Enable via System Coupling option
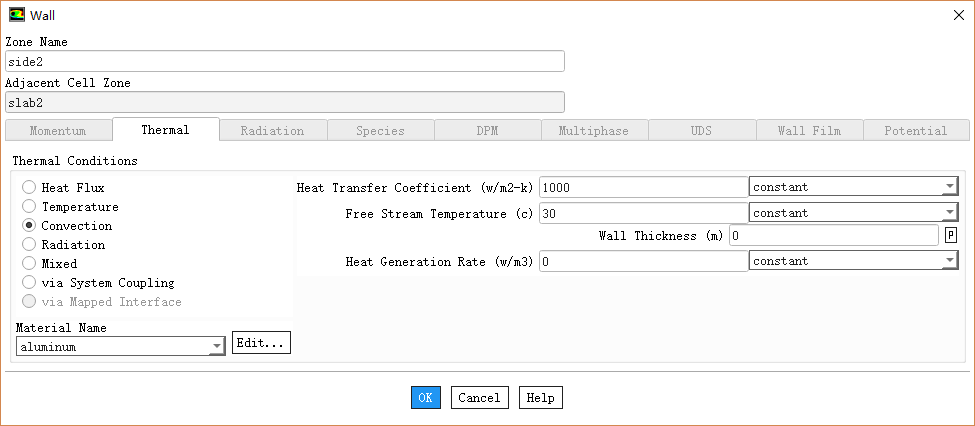The height and width of the screenshot is (426, 975). pyautogui.click(x=29, y=283)
